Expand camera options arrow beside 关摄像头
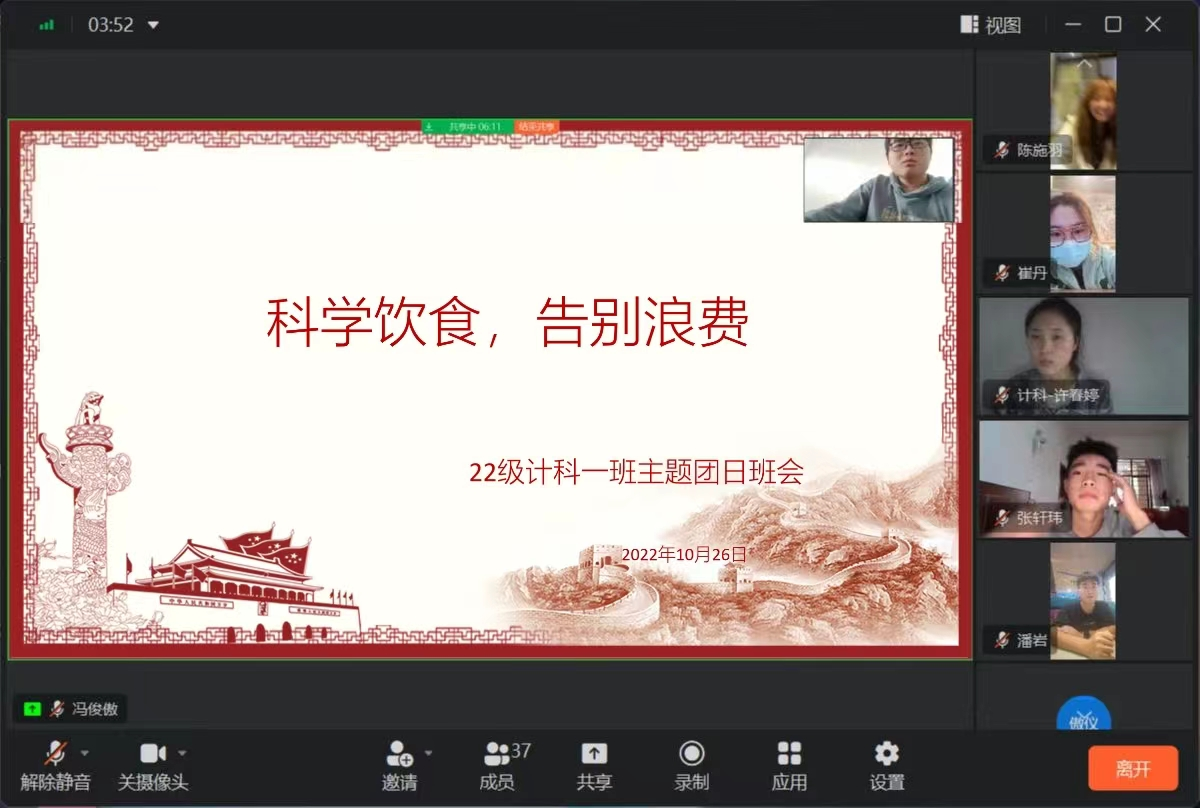 point(182,753)
